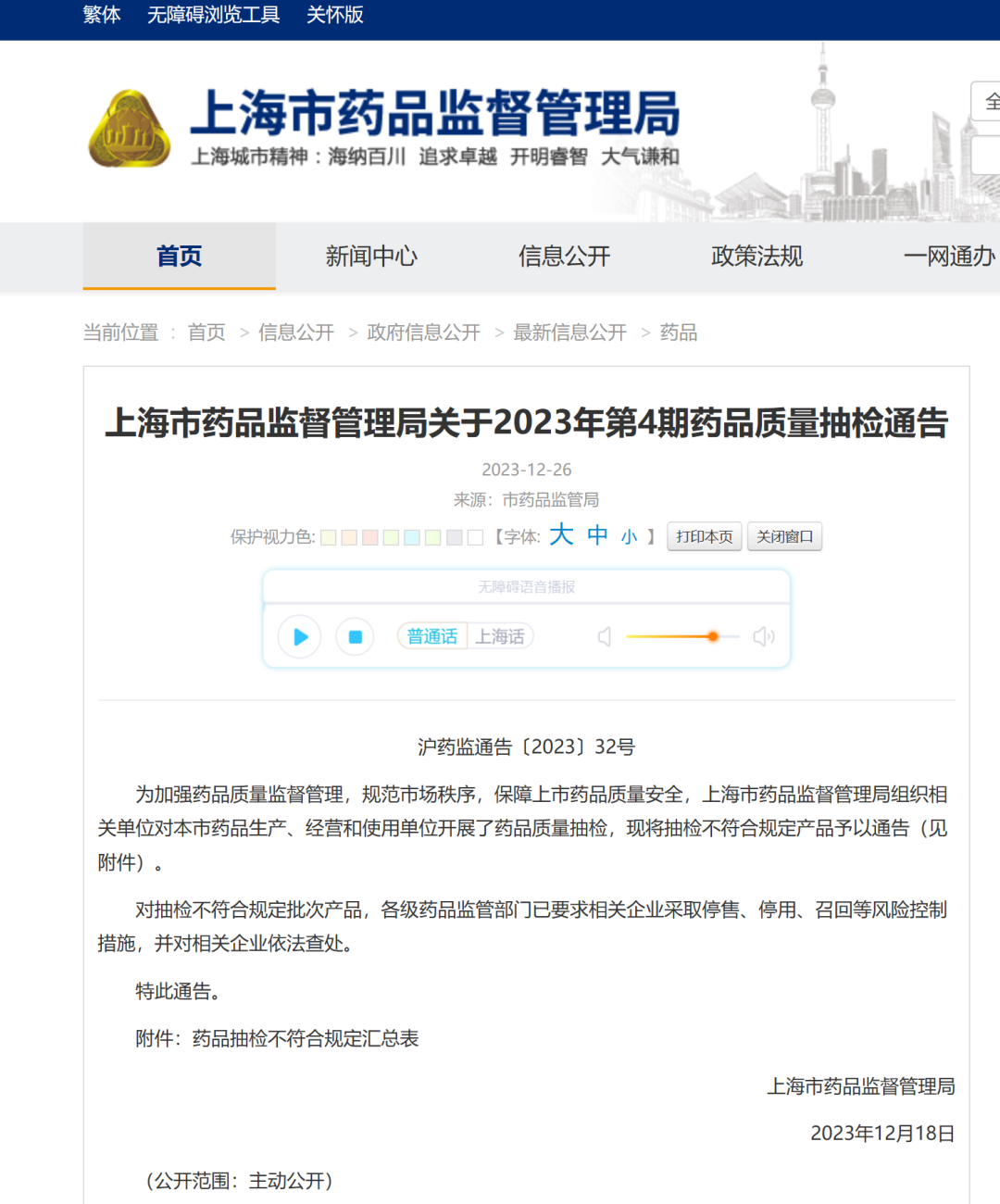Click notice number 沪药监通告〔2023〕32号

pos(527,747)
